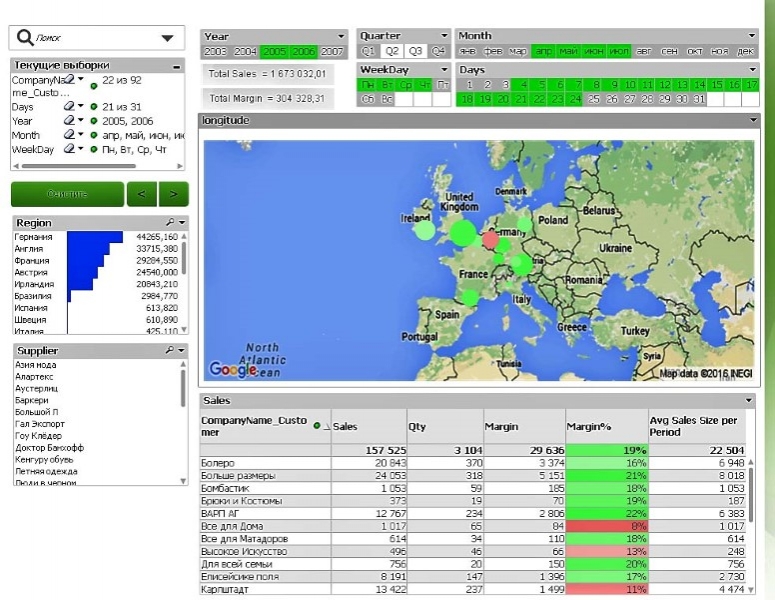Open the Sales table panel dropdown arrow
The height and width of the screenshot is (600, 775).
point(749,400)
